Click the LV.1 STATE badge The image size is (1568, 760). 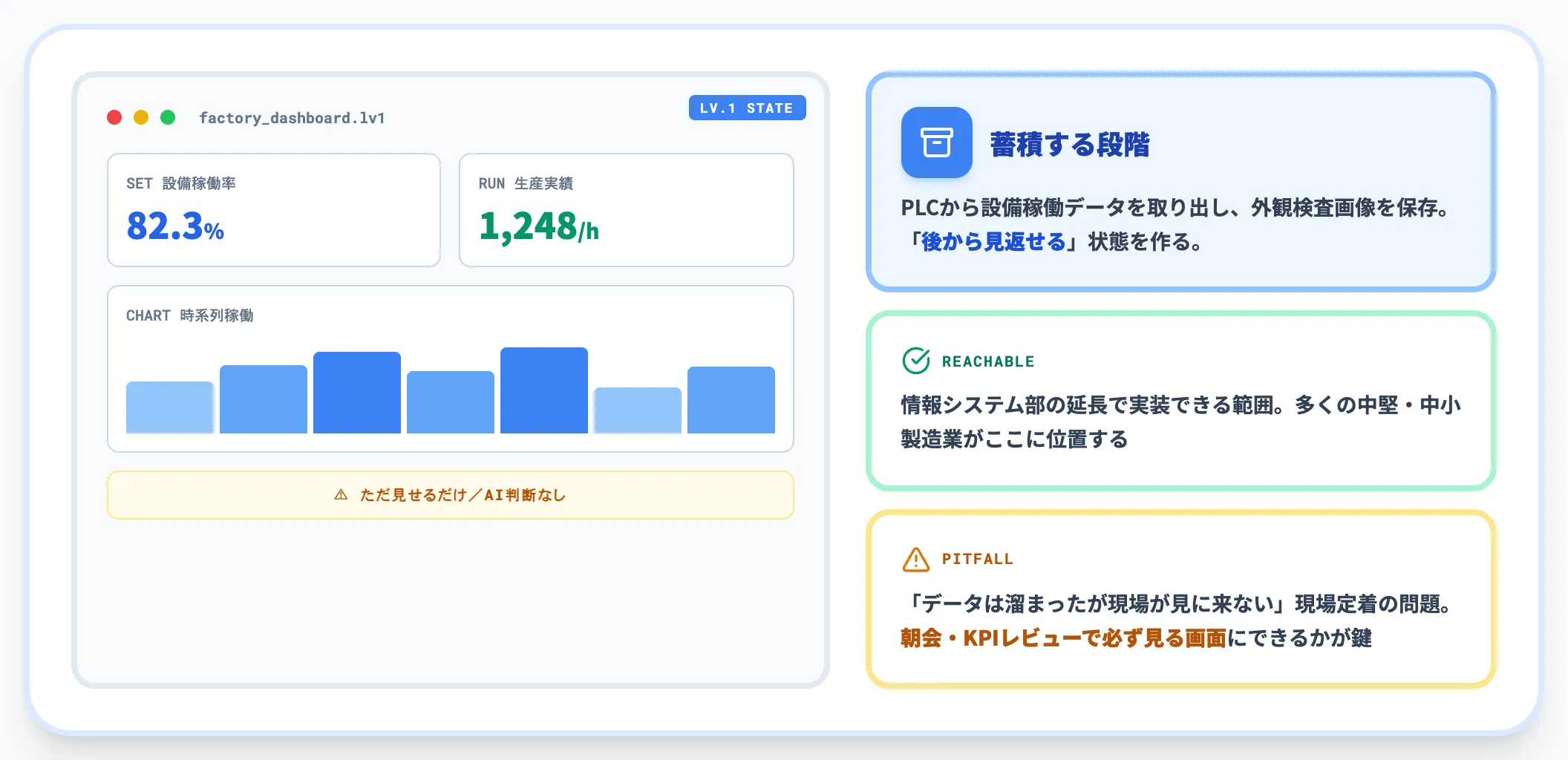[747, 108]
